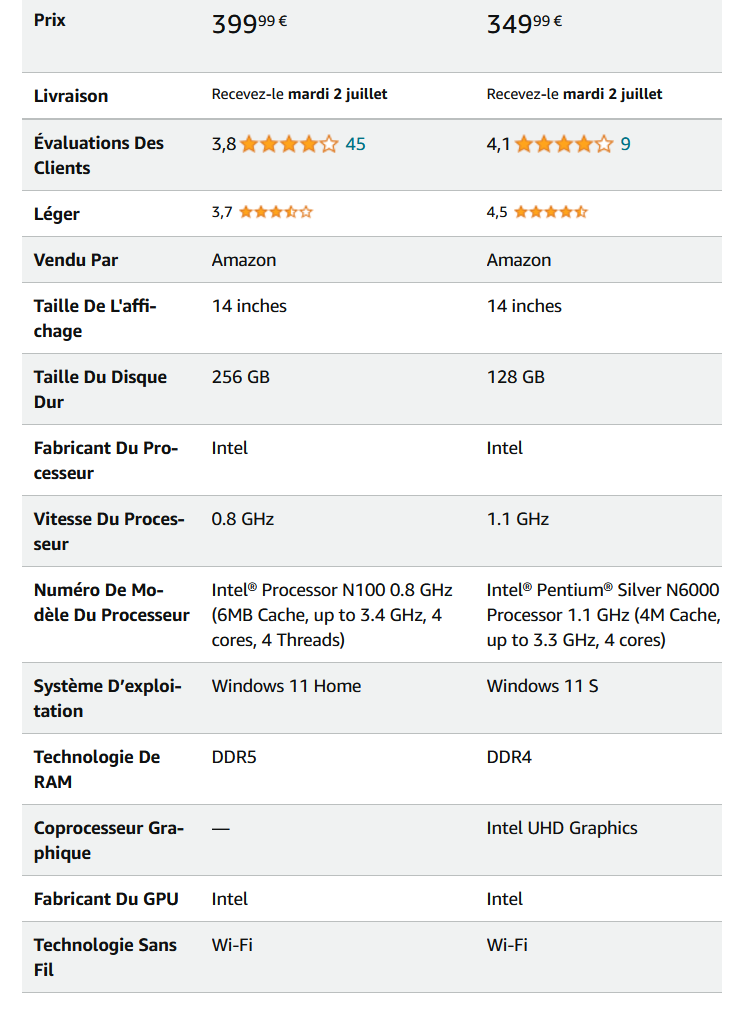Screen dimensions: 732x1019
Task: Click the Taille Du Disque Dur label
Action: pyautogui.click(x=100, y=389)
